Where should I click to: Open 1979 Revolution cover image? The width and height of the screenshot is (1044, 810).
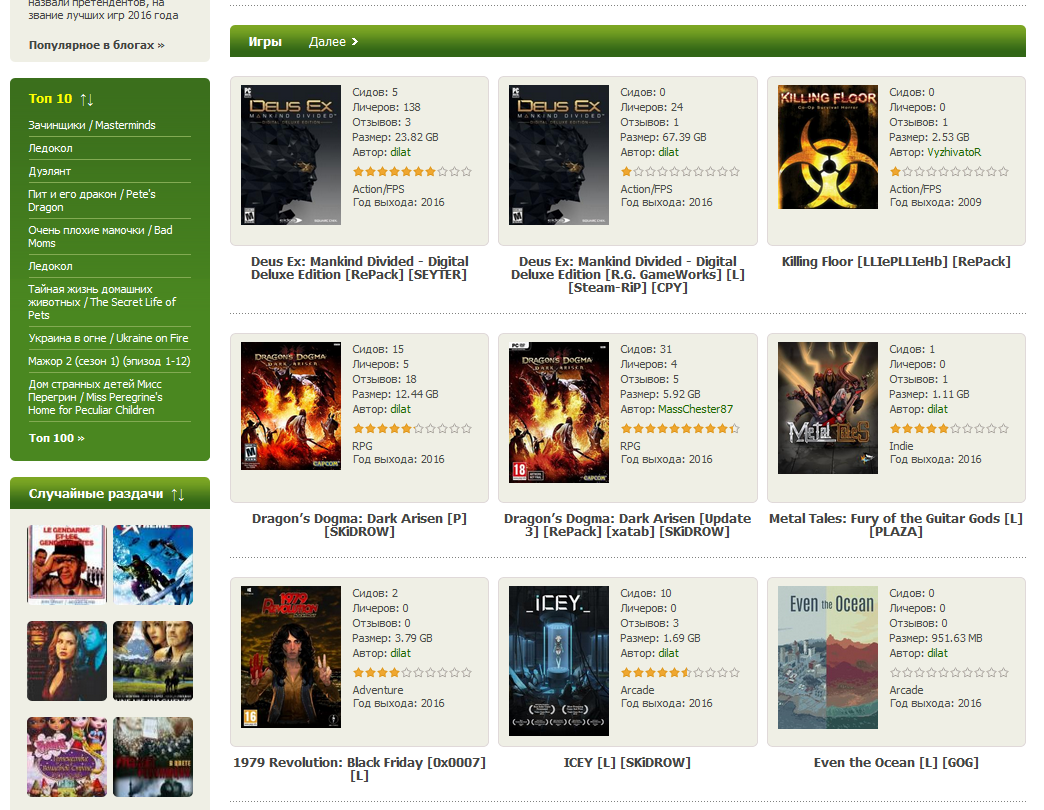point(291,657)
